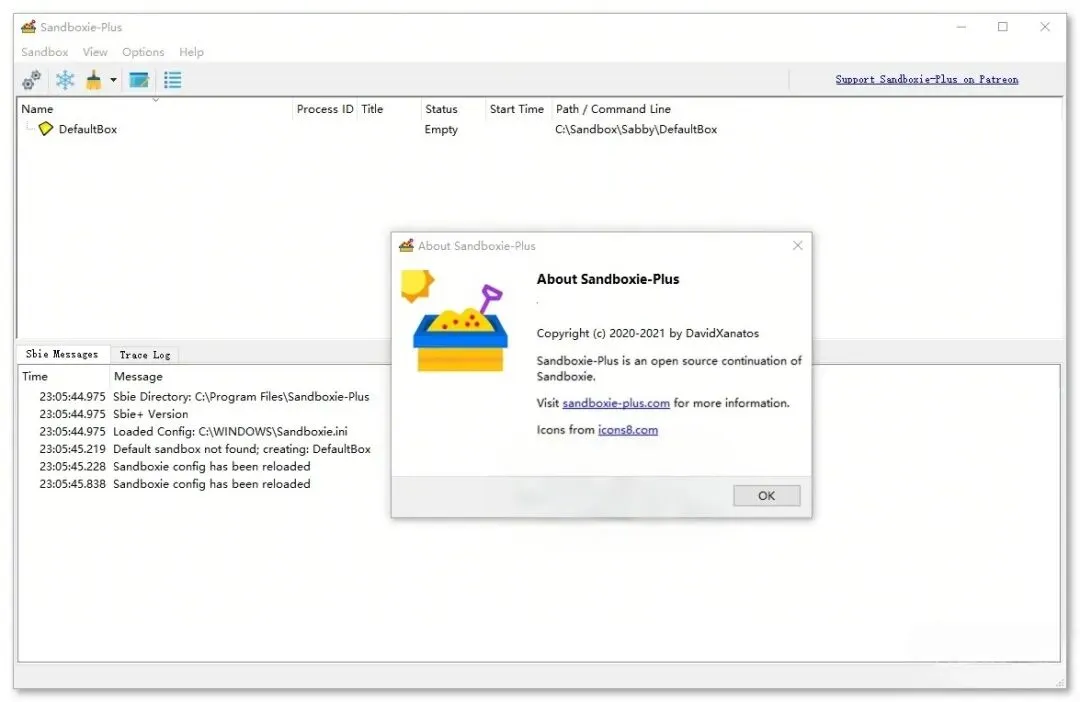Open the sandboxie-plus.com link
The height and width of the screenshot is (702, 1080).
[x=616, y=403]
